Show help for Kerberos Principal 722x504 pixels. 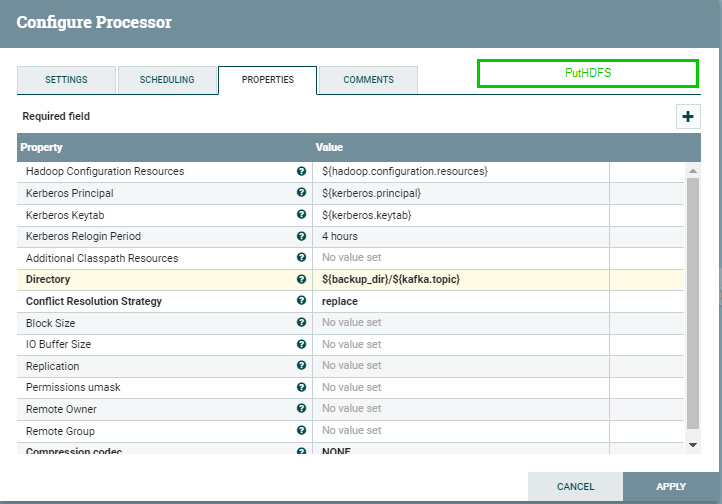[x=301, y=192]
